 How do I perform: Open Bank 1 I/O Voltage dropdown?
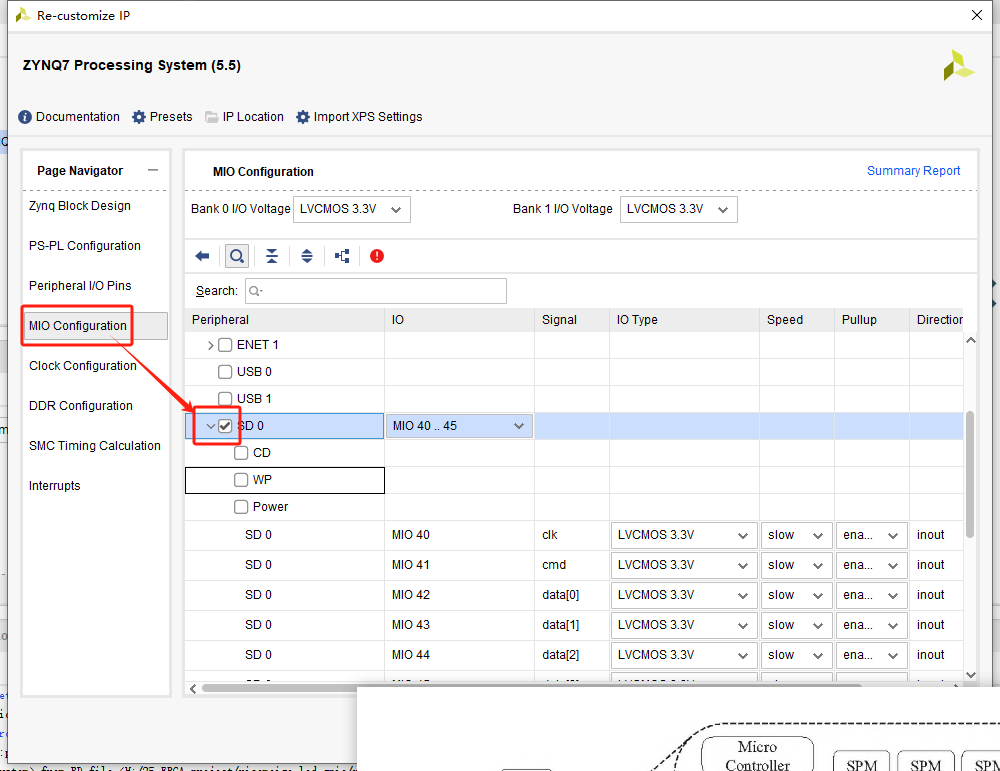coord(679,209)
